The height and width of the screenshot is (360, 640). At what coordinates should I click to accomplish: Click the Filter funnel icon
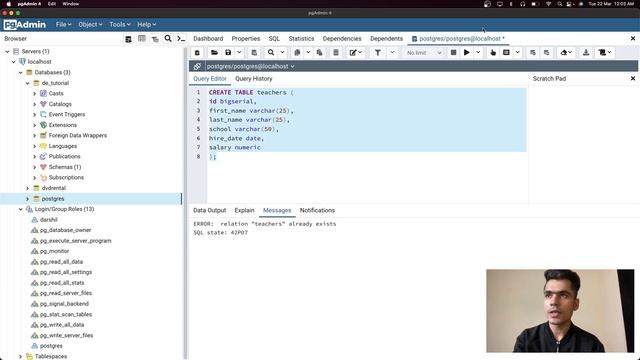pos(378,53)
